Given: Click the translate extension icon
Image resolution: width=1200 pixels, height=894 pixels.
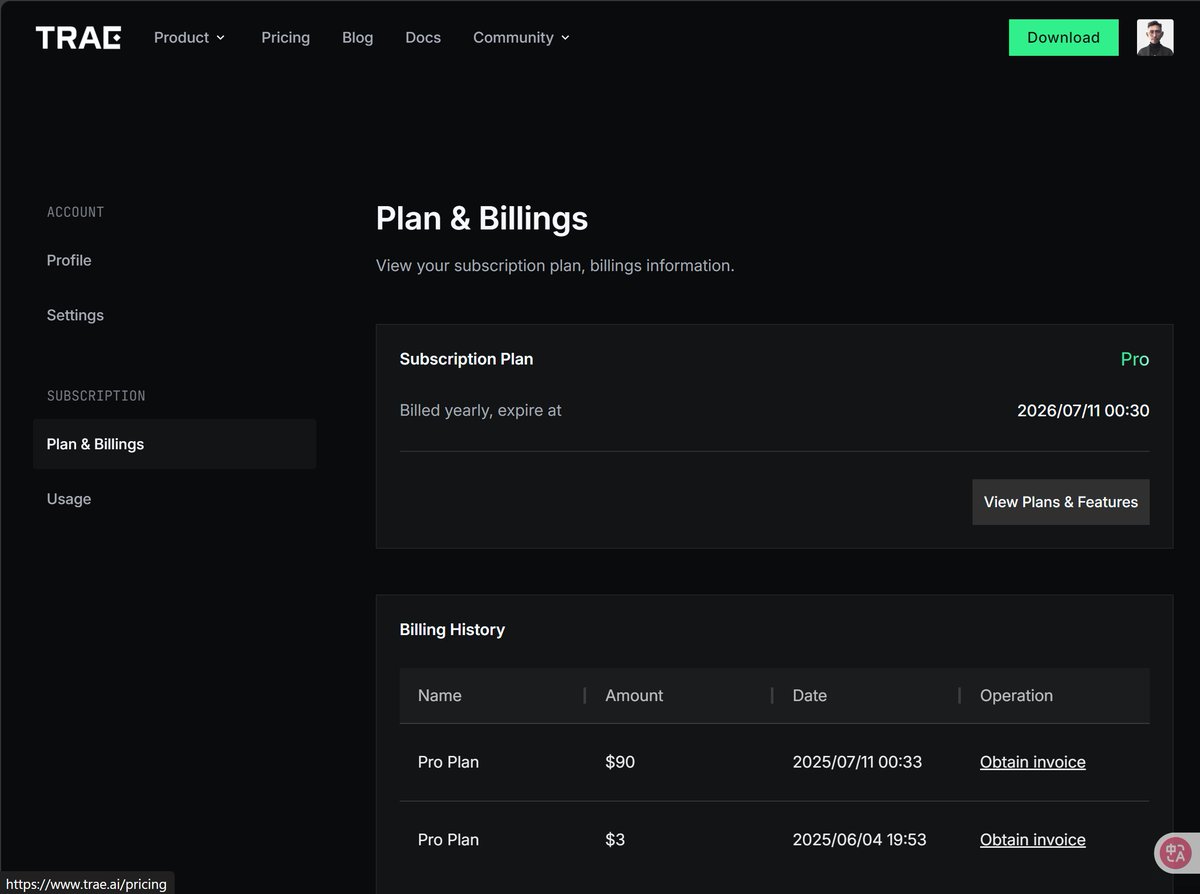Looking at the screenshot, I should (x=1175, y=852).
